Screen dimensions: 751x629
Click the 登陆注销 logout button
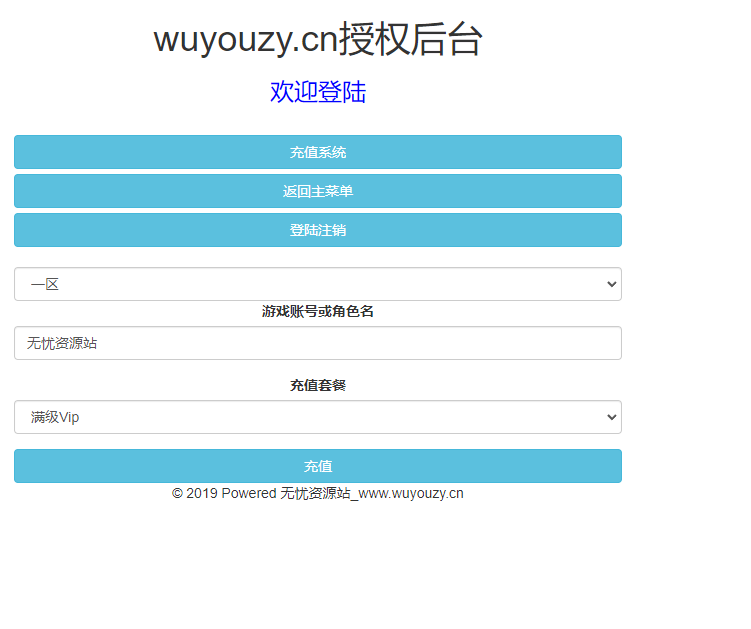pyautogui.click(x=318, y=230)
